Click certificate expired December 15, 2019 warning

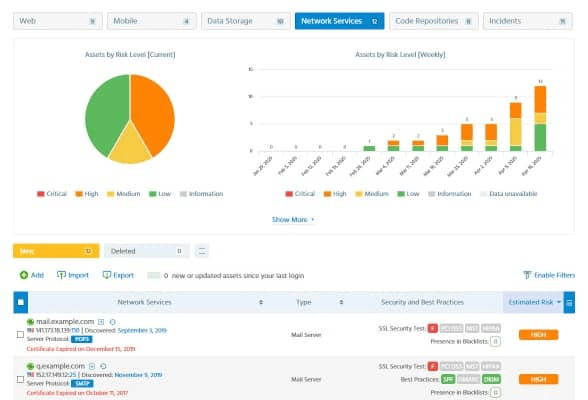[x=81, y=349]
